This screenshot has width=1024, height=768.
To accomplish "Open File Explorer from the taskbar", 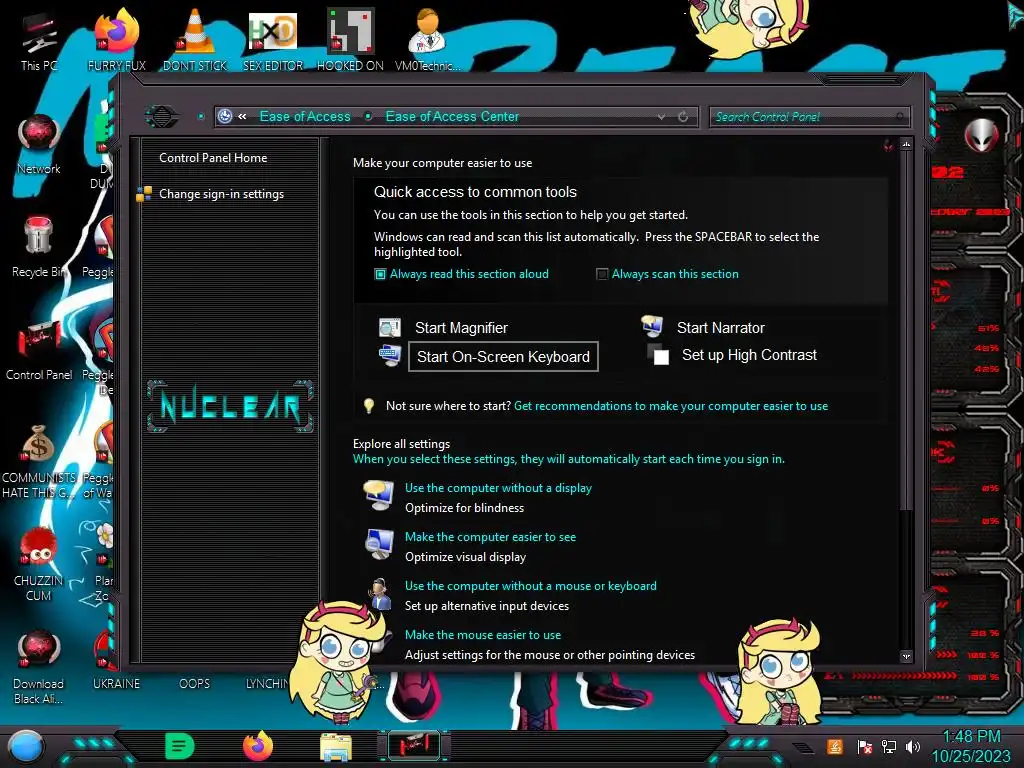I will 336,747.
